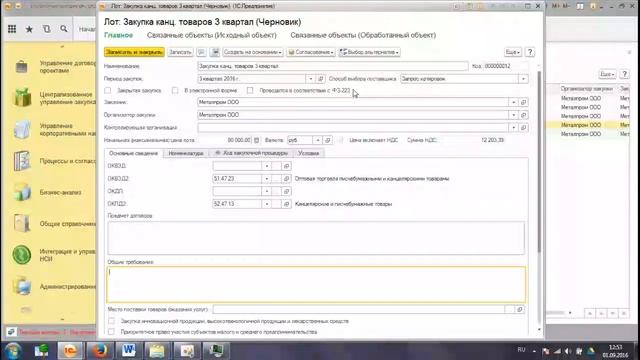640x360 pixels.
Task: Open Согласование button menu
Action: (311, 52)
